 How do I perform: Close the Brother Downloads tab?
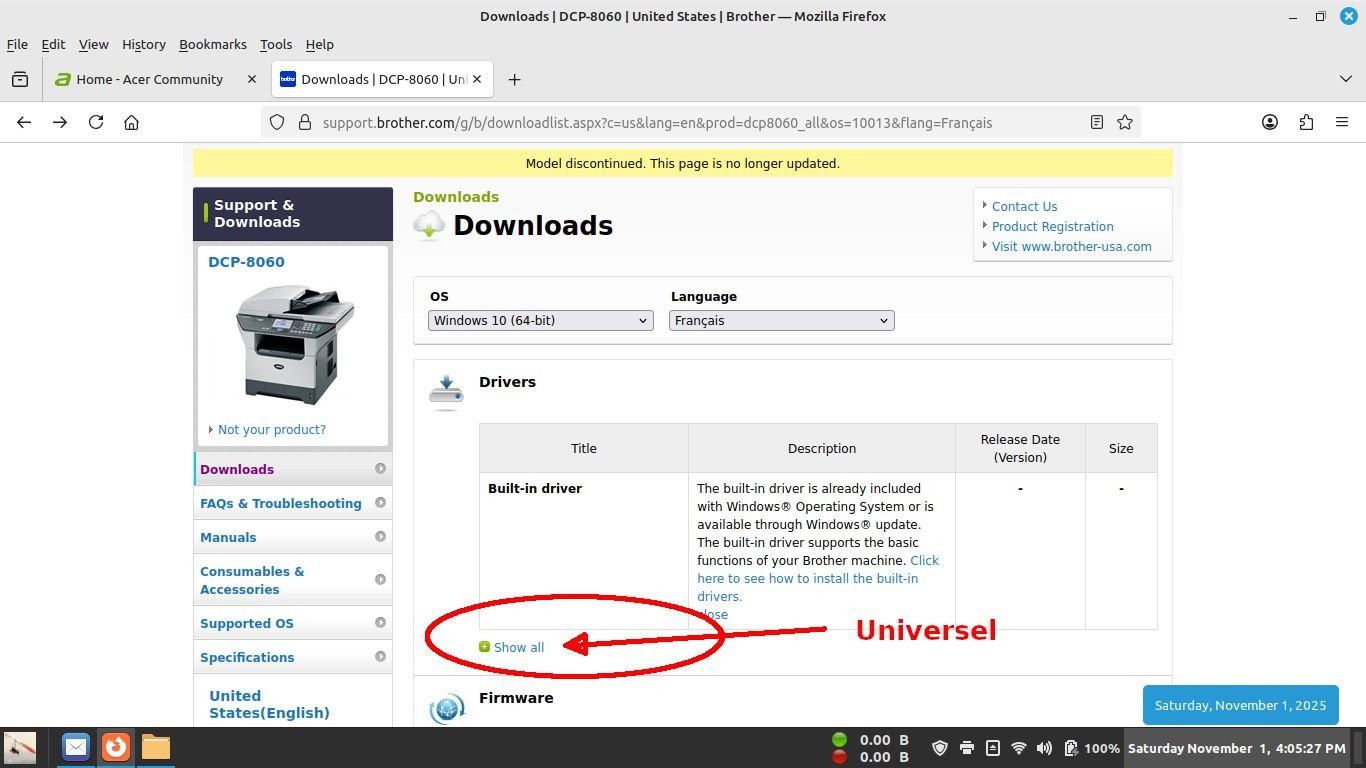(477, 79)
